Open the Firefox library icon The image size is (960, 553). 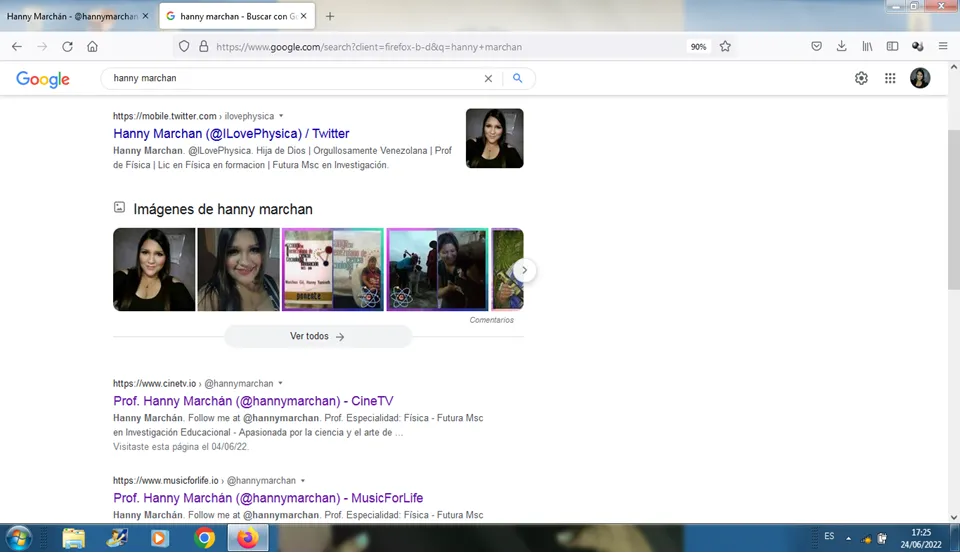867,47
